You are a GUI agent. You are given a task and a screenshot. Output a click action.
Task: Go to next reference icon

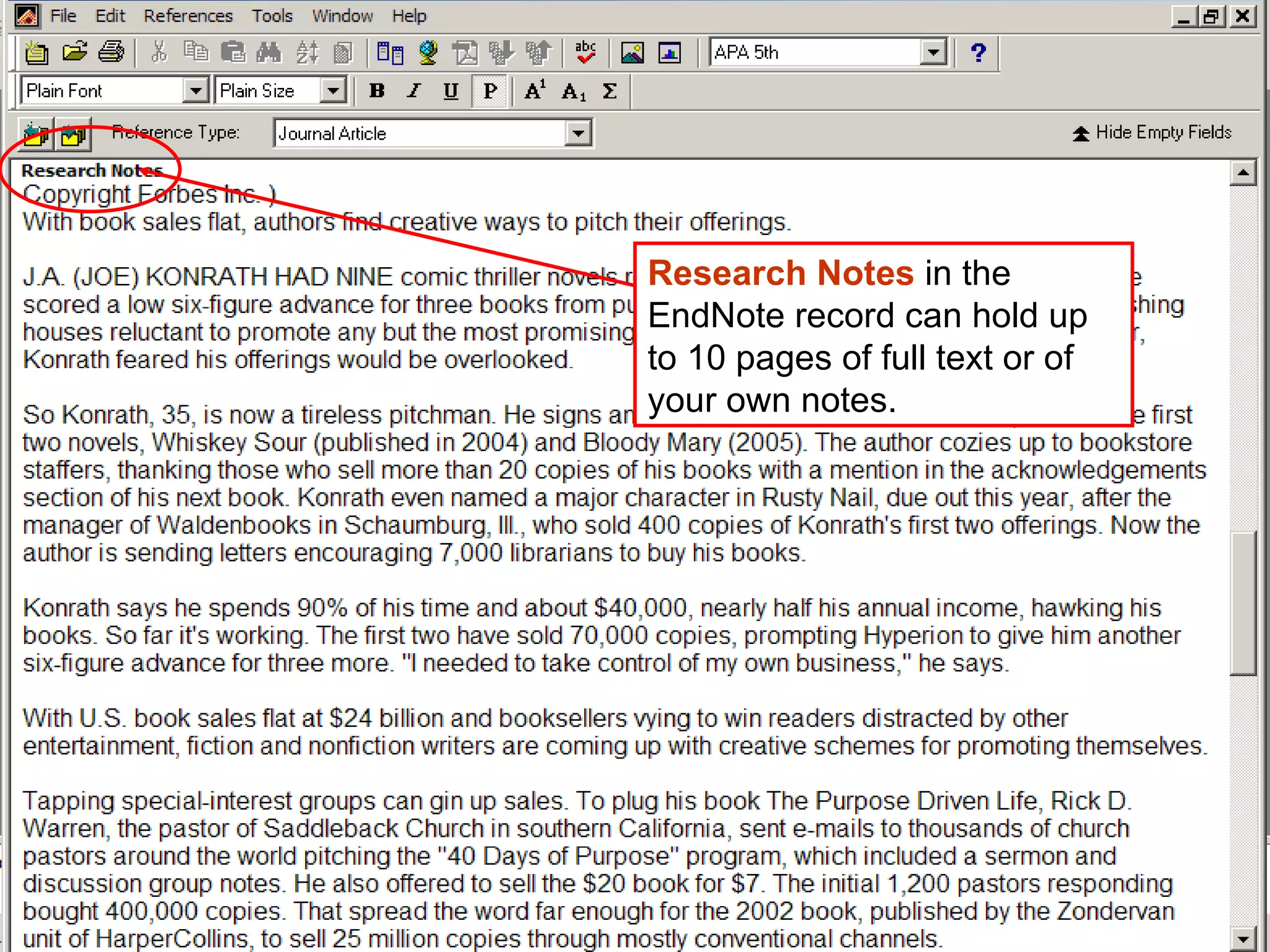pyautogui.click(x=73, y=134)
